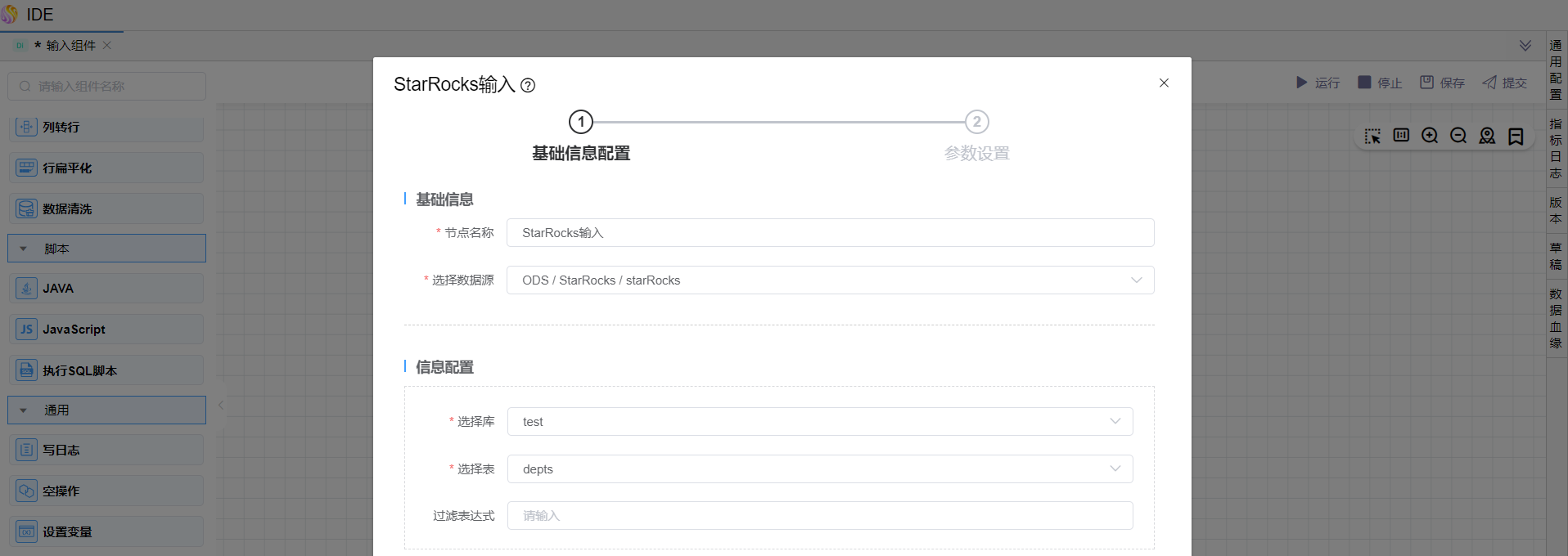Close the 输入组件 tab
This screenshot has height=556, width=1568.
(107, 46)
